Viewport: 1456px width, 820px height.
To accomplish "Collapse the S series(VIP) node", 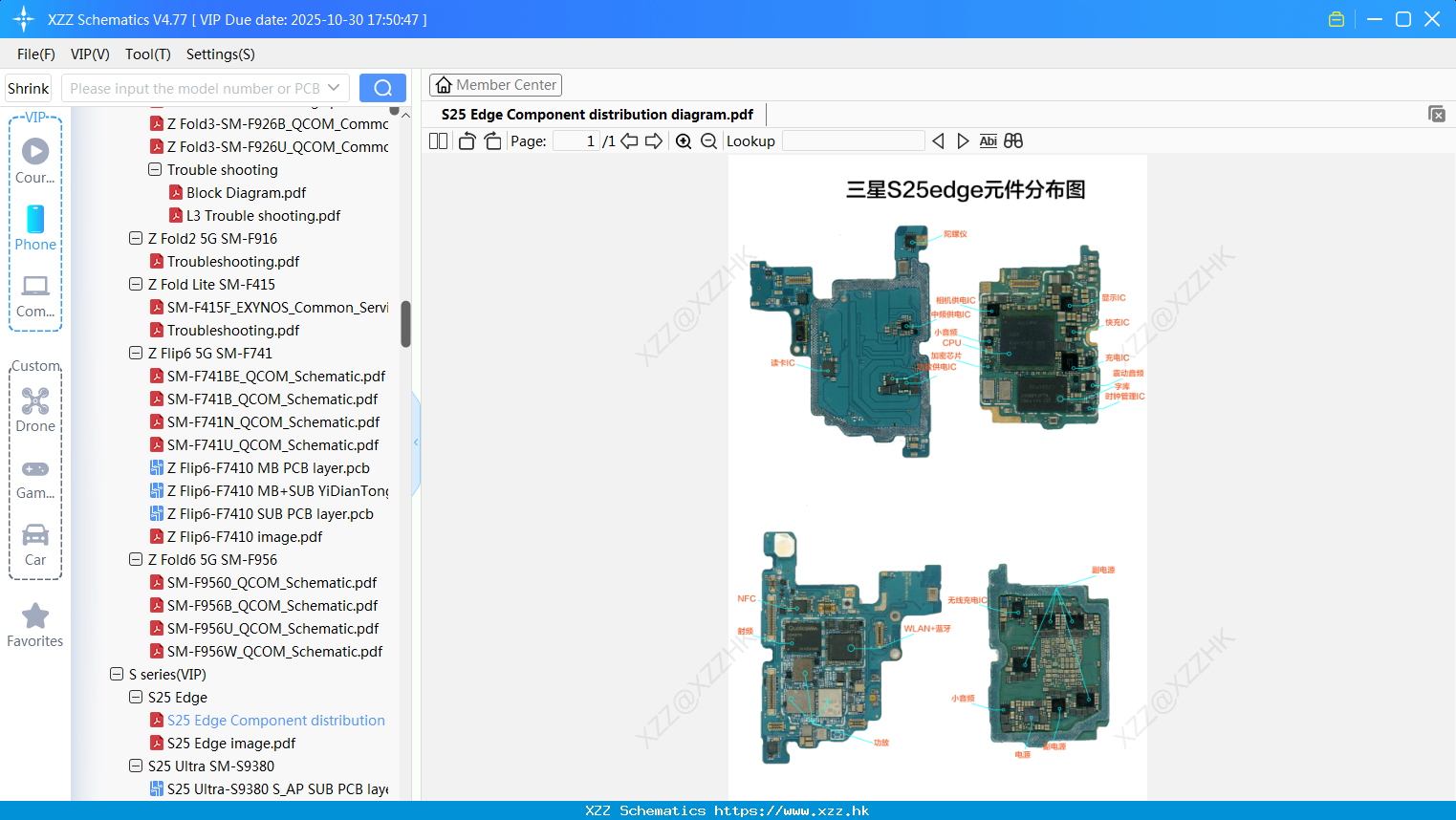I will point(117,674).
